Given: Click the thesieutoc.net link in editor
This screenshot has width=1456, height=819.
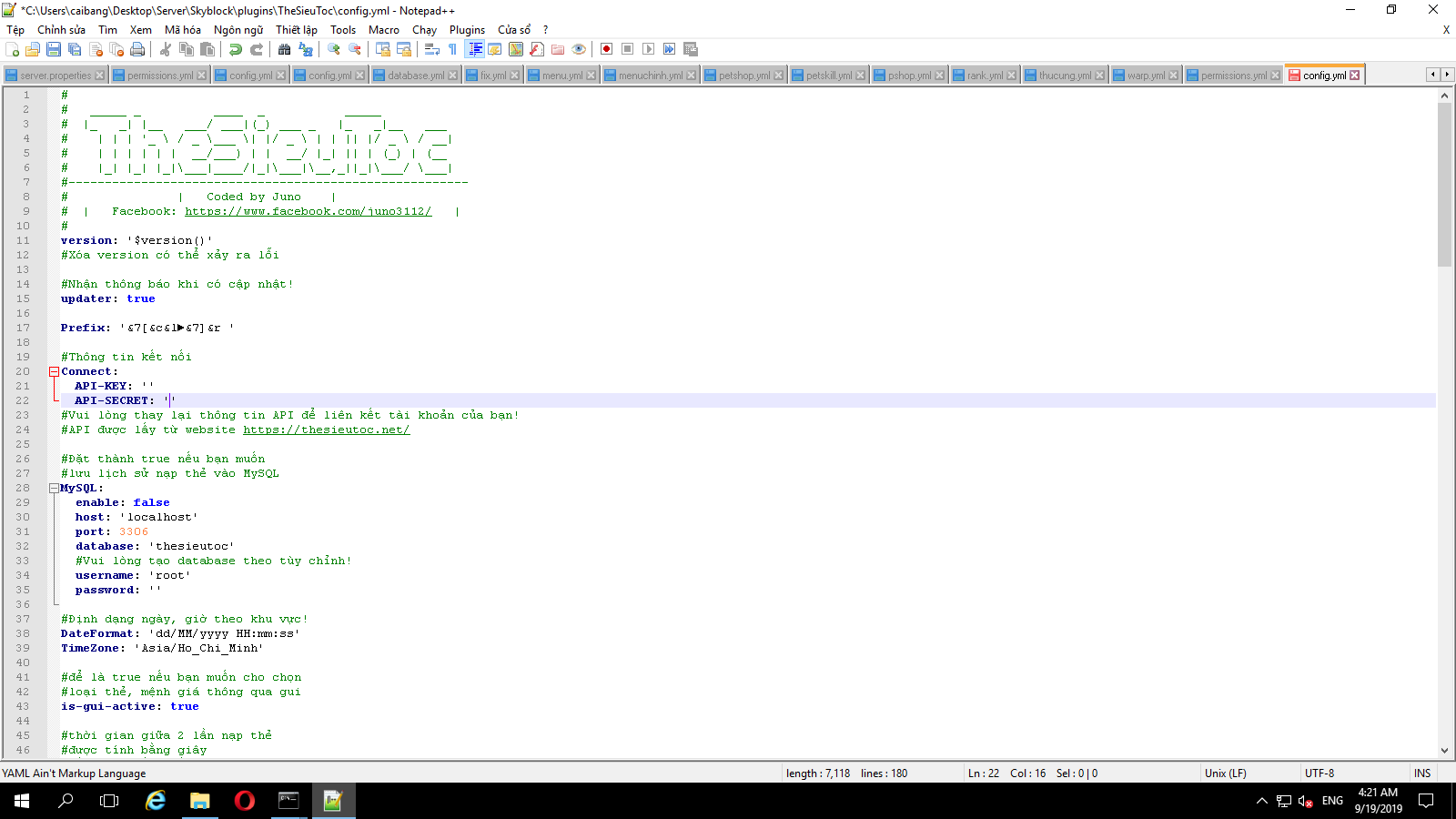Looking at the screenshot, I should click(x=326, y=430).
